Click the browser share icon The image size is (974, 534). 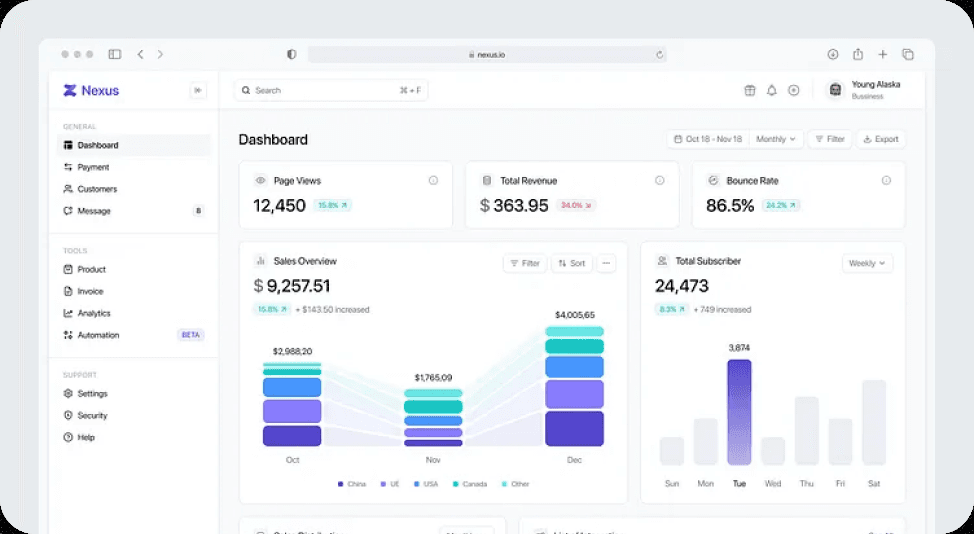point(858,54)
